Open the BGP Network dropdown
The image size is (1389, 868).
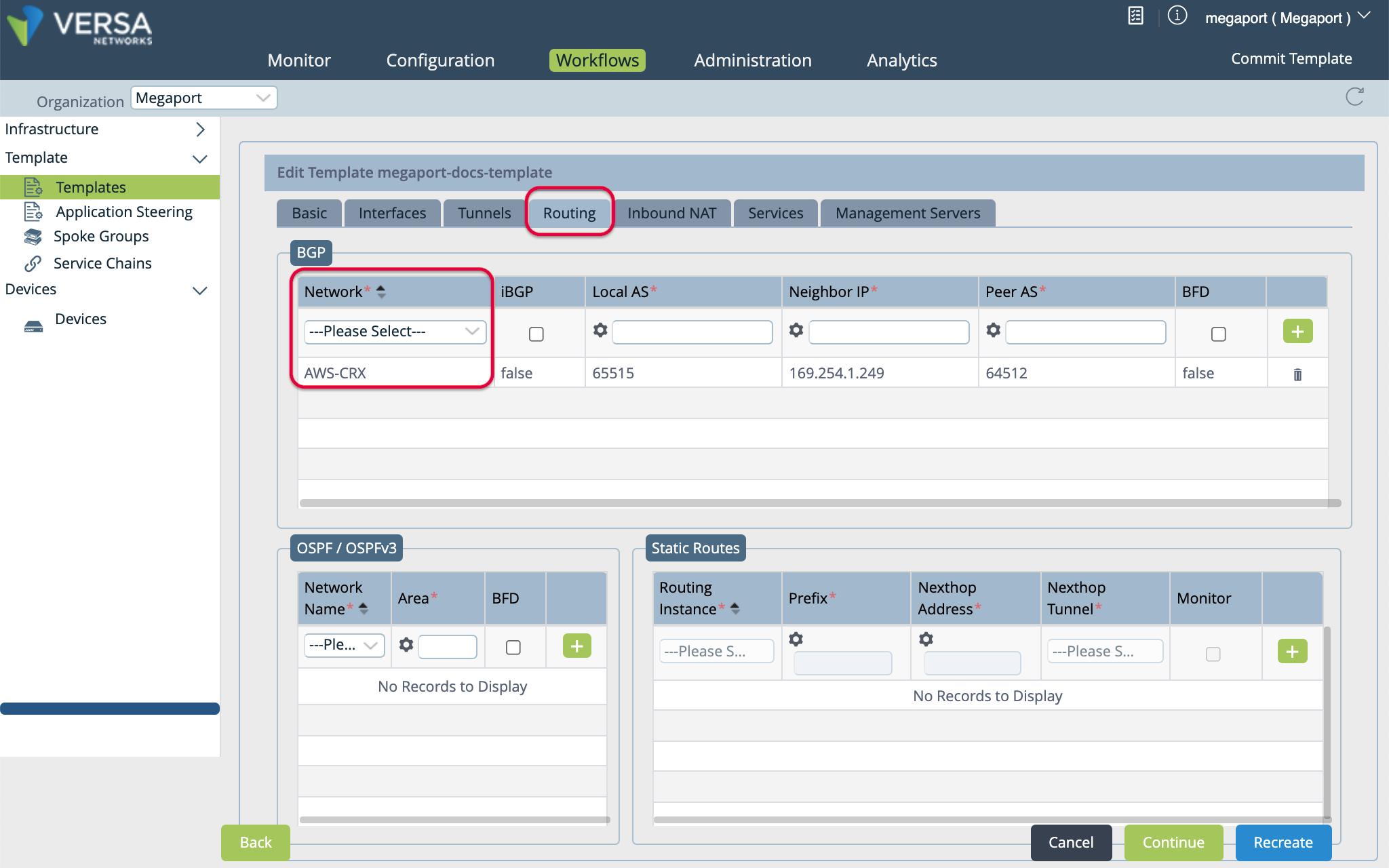(x=395, y=332)
